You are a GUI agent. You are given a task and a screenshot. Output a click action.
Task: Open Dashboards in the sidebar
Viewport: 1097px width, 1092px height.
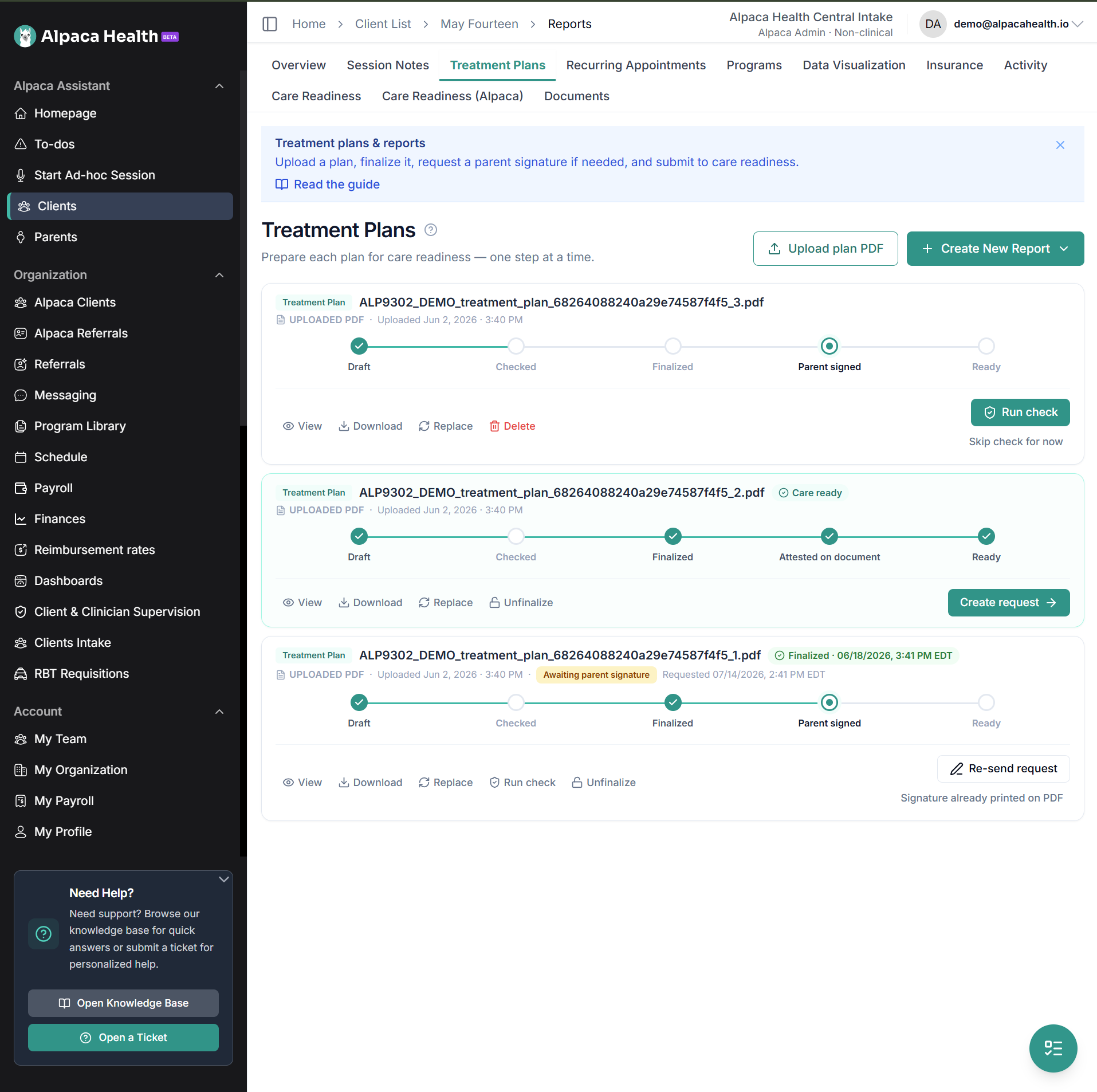click(x=68, y=581)
